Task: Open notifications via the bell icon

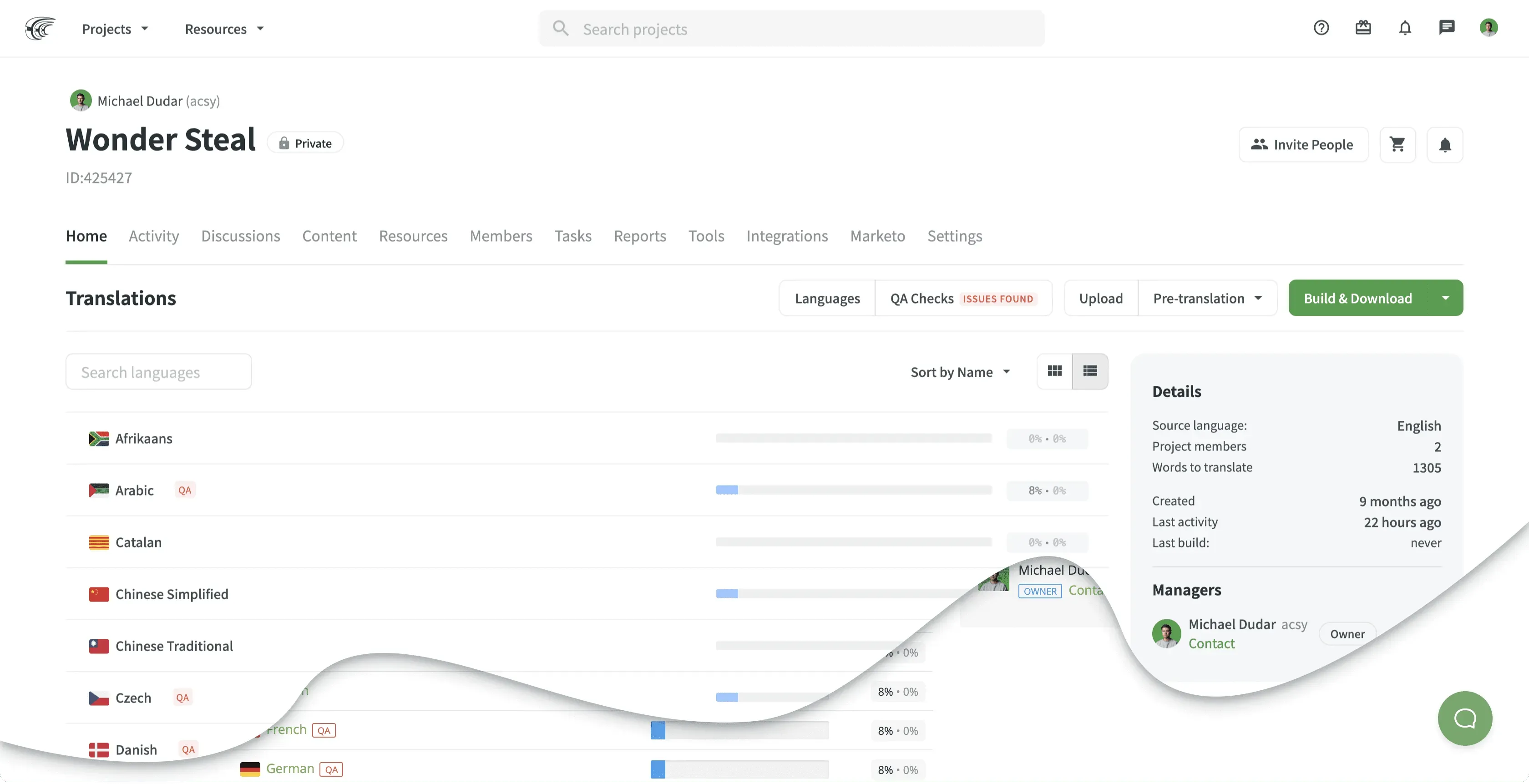Action: click(x=1405, y=28)
